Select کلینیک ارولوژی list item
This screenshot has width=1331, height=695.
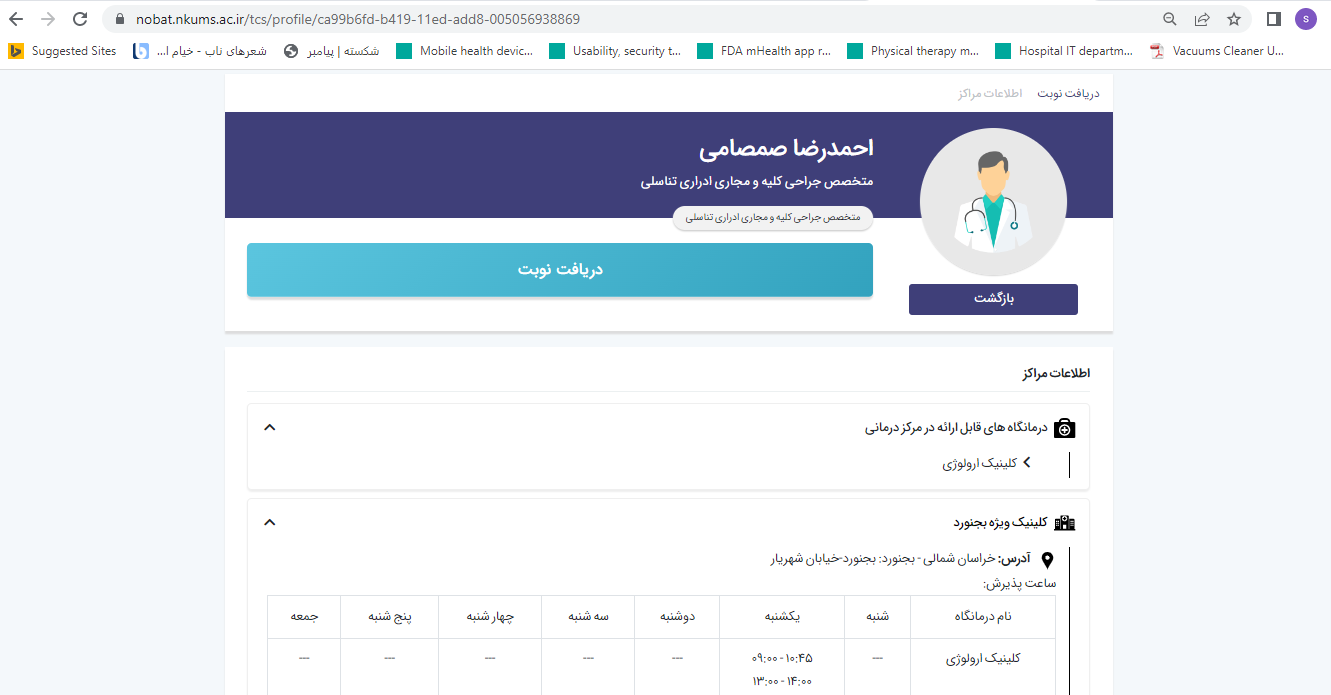point(980,464)
